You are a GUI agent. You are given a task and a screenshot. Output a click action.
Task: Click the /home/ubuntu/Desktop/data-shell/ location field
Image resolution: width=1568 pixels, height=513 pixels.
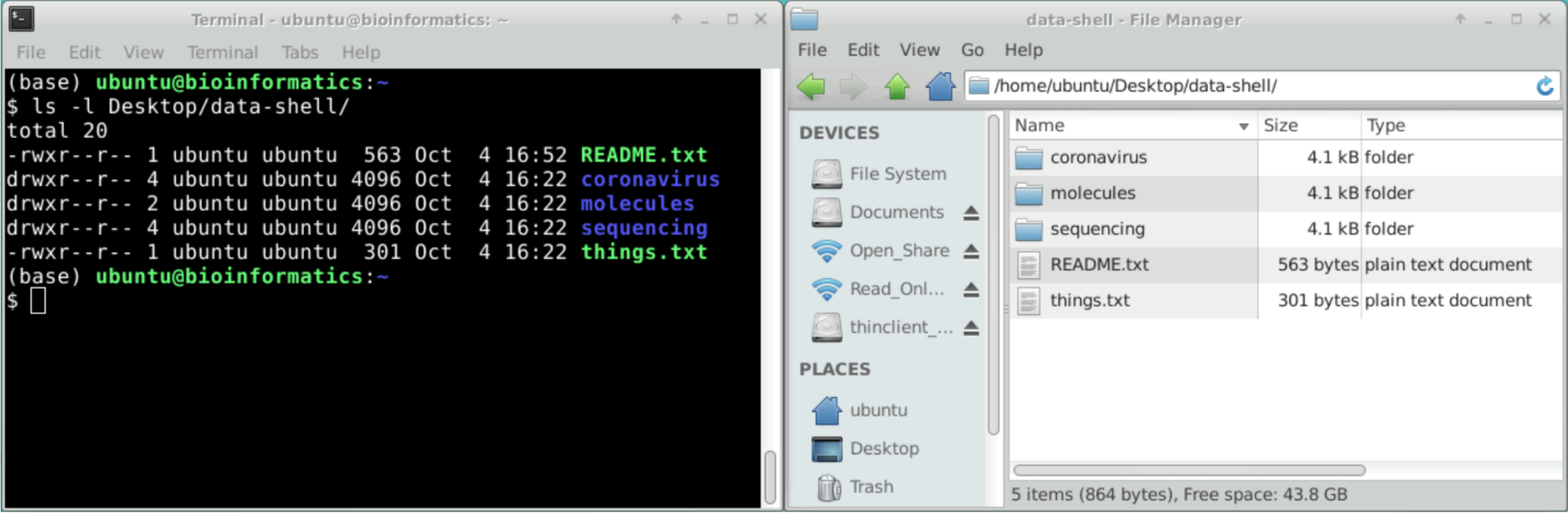1262,85
